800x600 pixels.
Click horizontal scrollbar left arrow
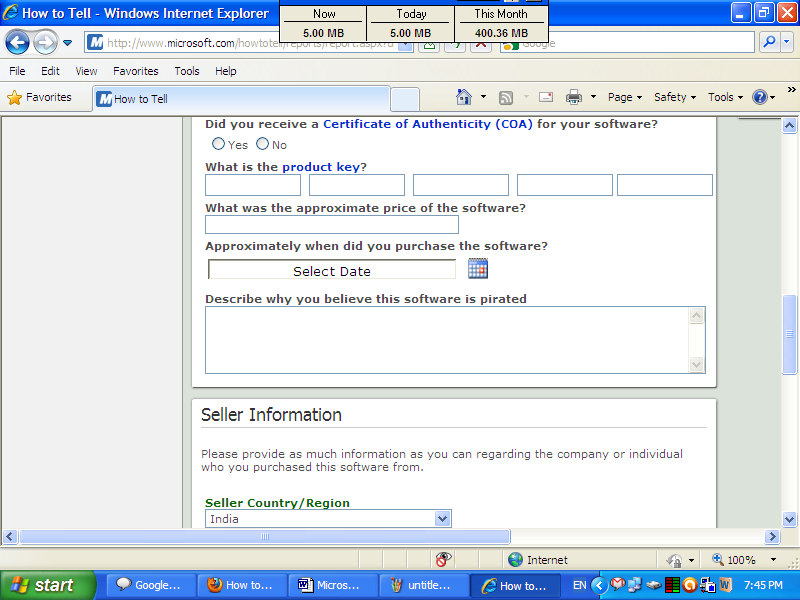pos(10,536)
